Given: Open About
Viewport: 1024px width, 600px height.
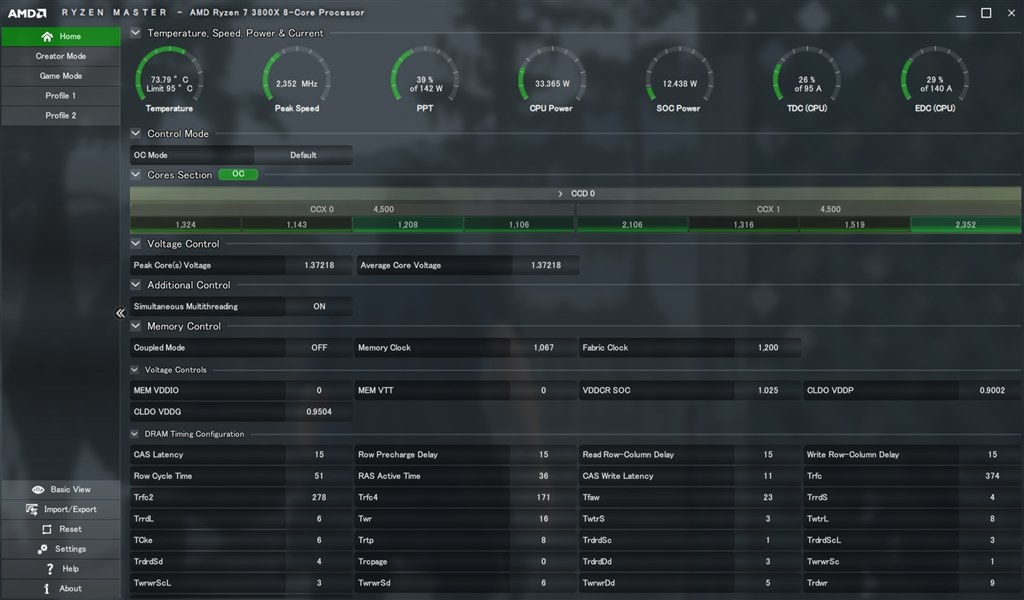Looking at the screenshot, I should [x=61, y=588].
